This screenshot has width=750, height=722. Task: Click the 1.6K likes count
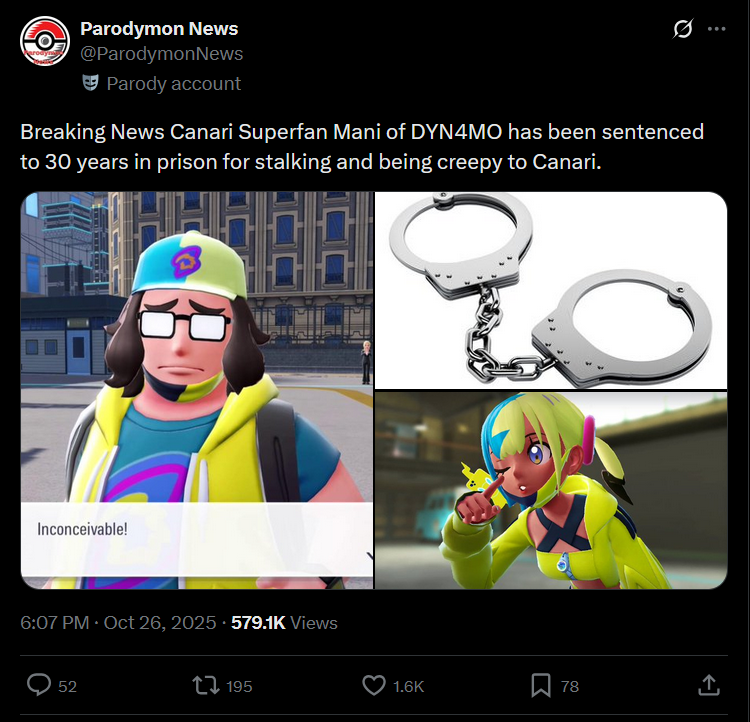coord(408,686)
